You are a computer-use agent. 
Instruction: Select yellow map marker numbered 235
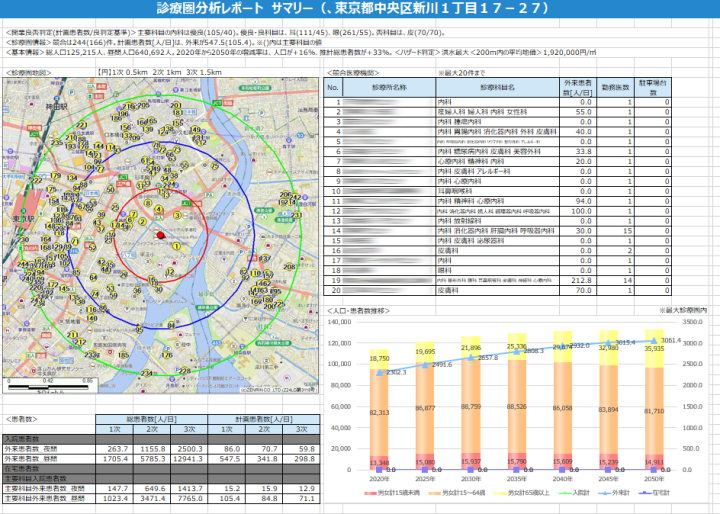click(57, 143)
